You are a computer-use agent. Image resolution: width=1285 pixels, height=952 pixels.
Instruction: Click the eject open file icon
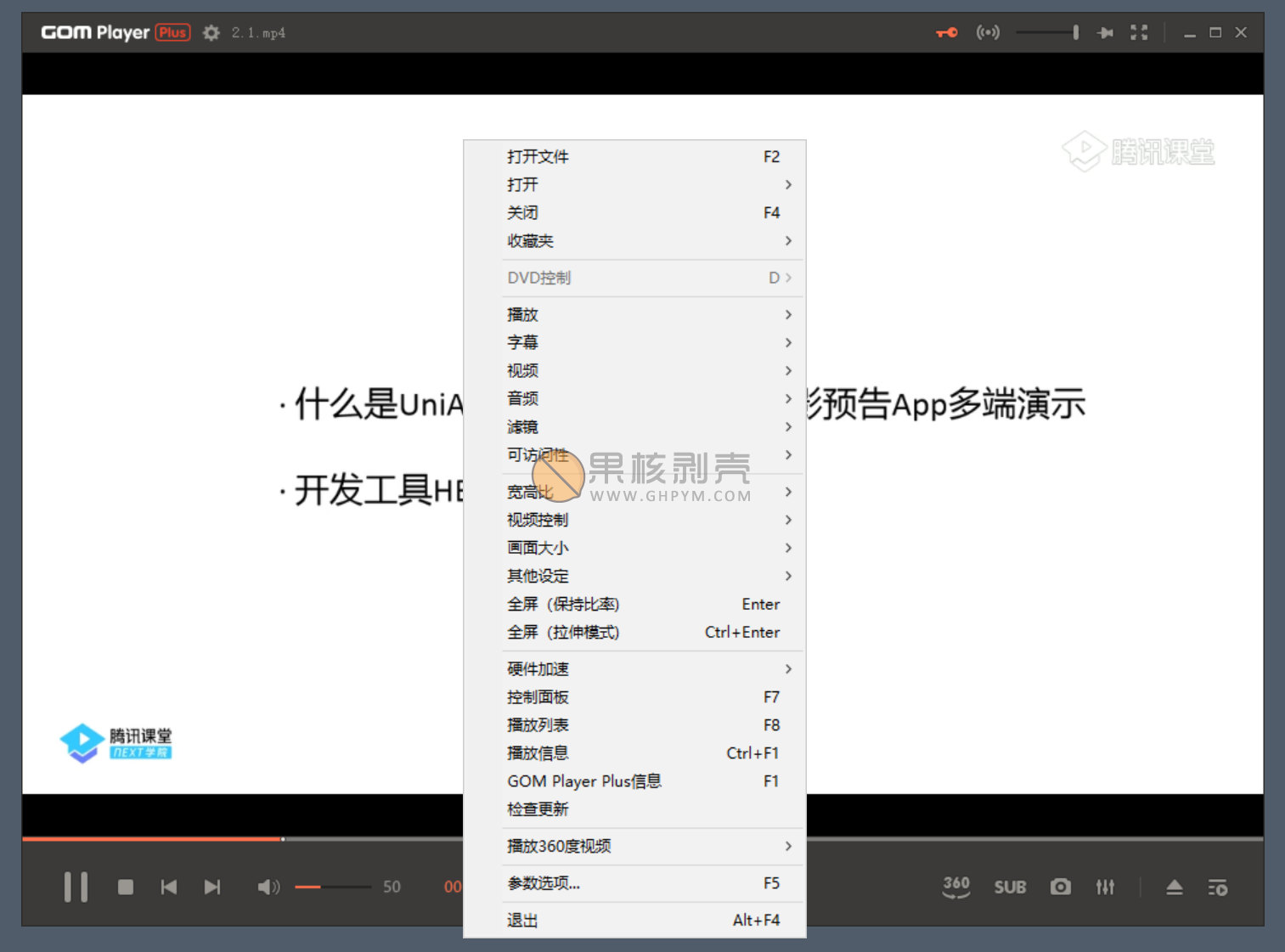pos(1174,887)
